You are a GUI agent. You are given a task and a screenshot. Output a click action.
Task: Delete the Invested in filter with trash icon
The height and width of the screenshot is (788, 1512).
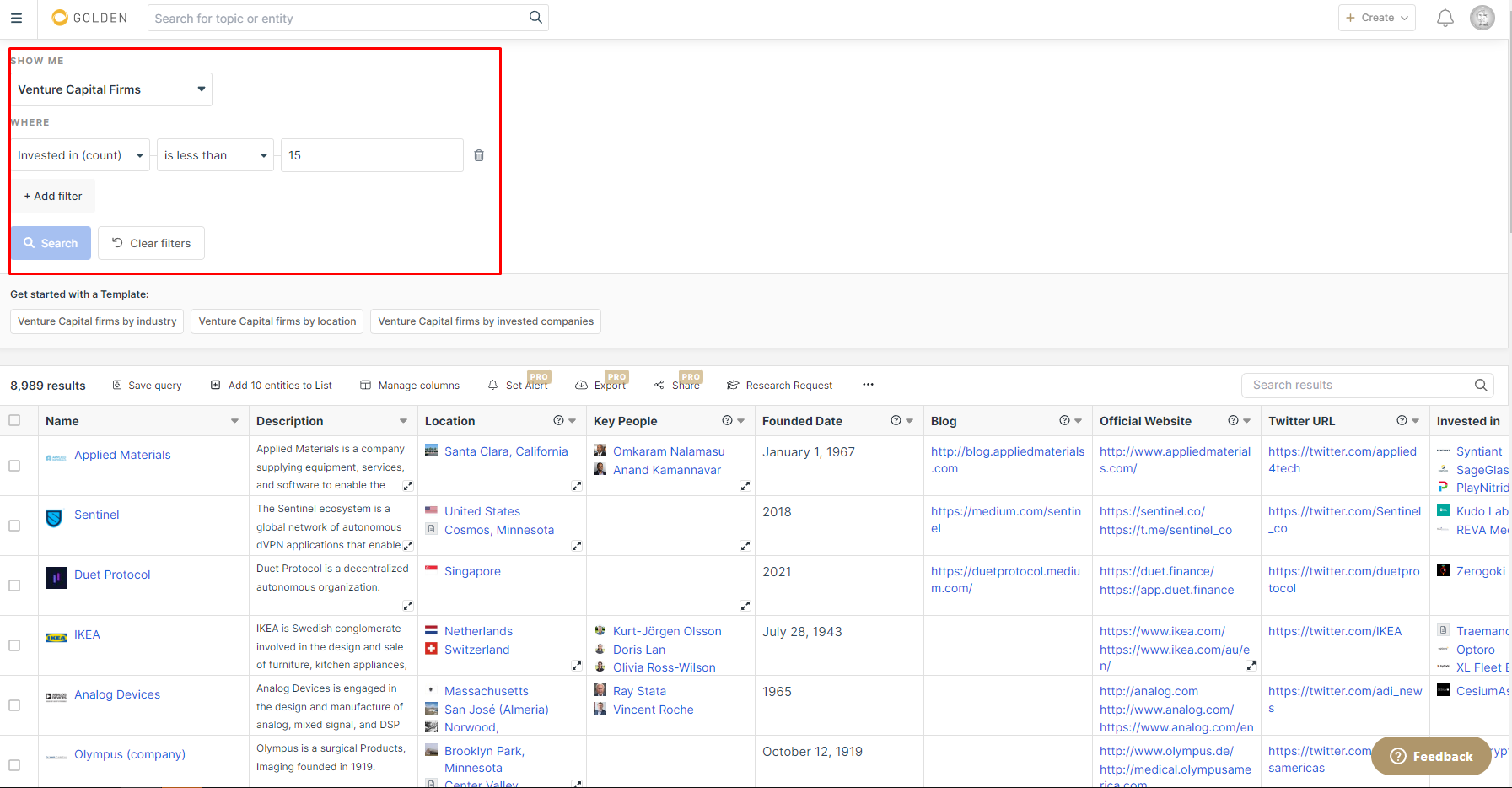point(479,155)
